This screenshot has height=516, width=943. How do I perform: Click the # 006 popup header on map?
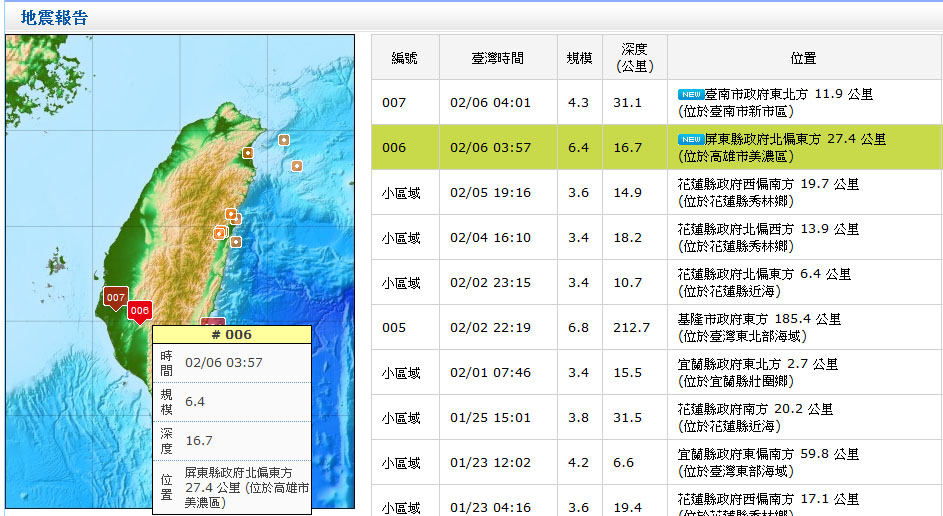pyautogui.click(x=232, y=335)
